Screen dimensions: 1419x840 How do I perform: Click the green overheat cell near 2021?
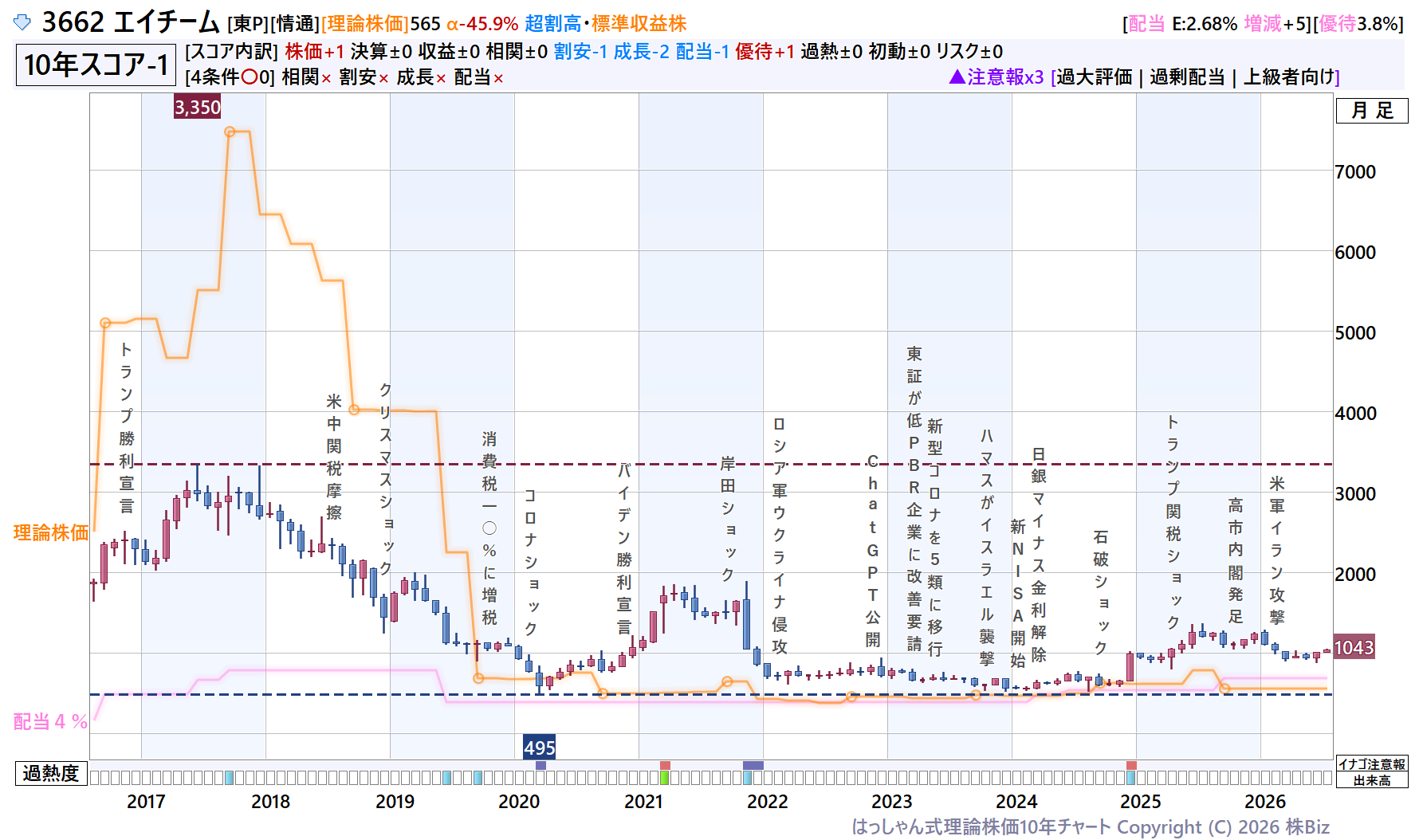click(x=665, y=778)
